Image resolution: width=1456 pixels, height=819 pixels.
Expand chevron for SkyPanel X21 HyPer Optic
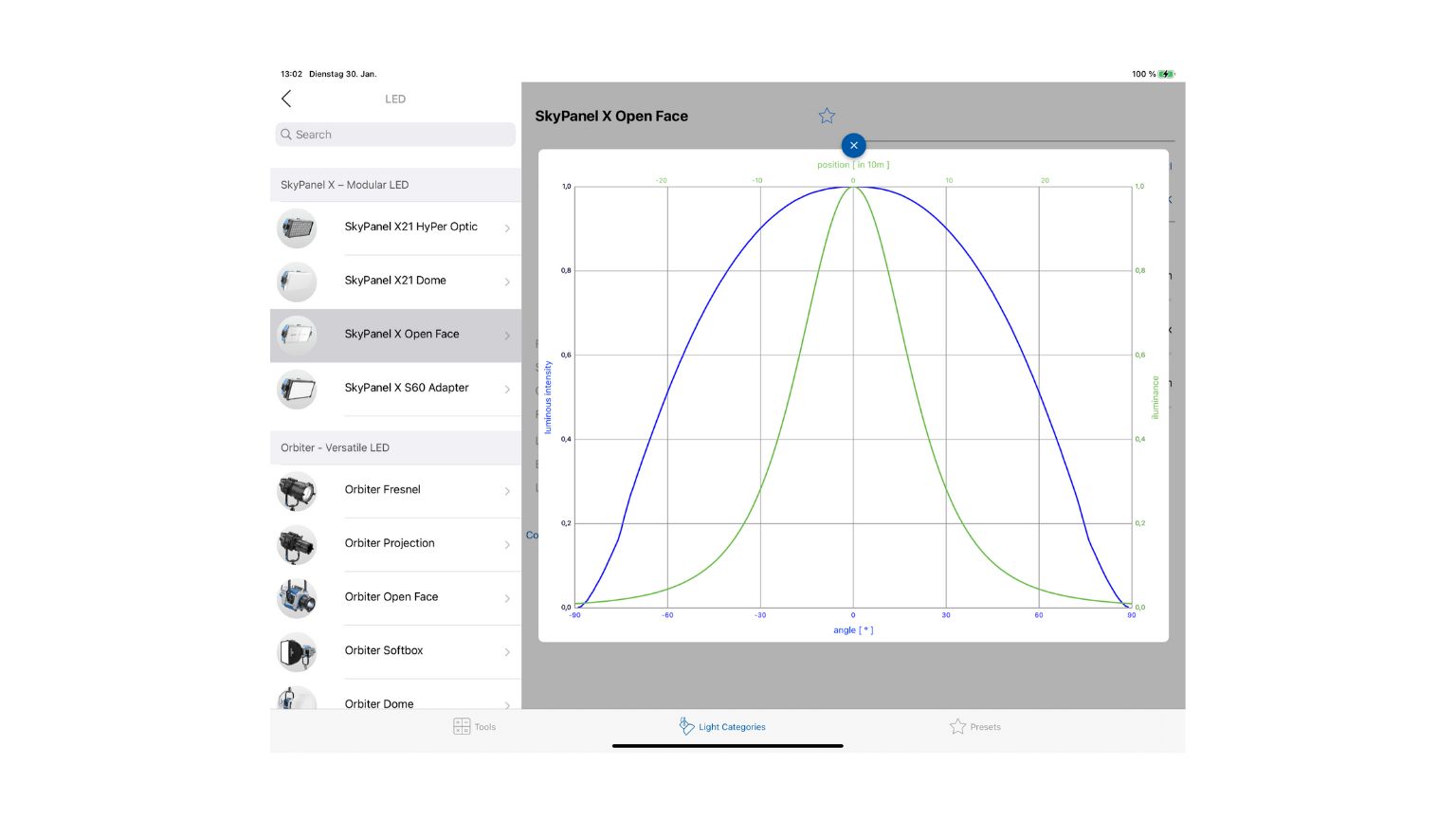coord(507,228)
